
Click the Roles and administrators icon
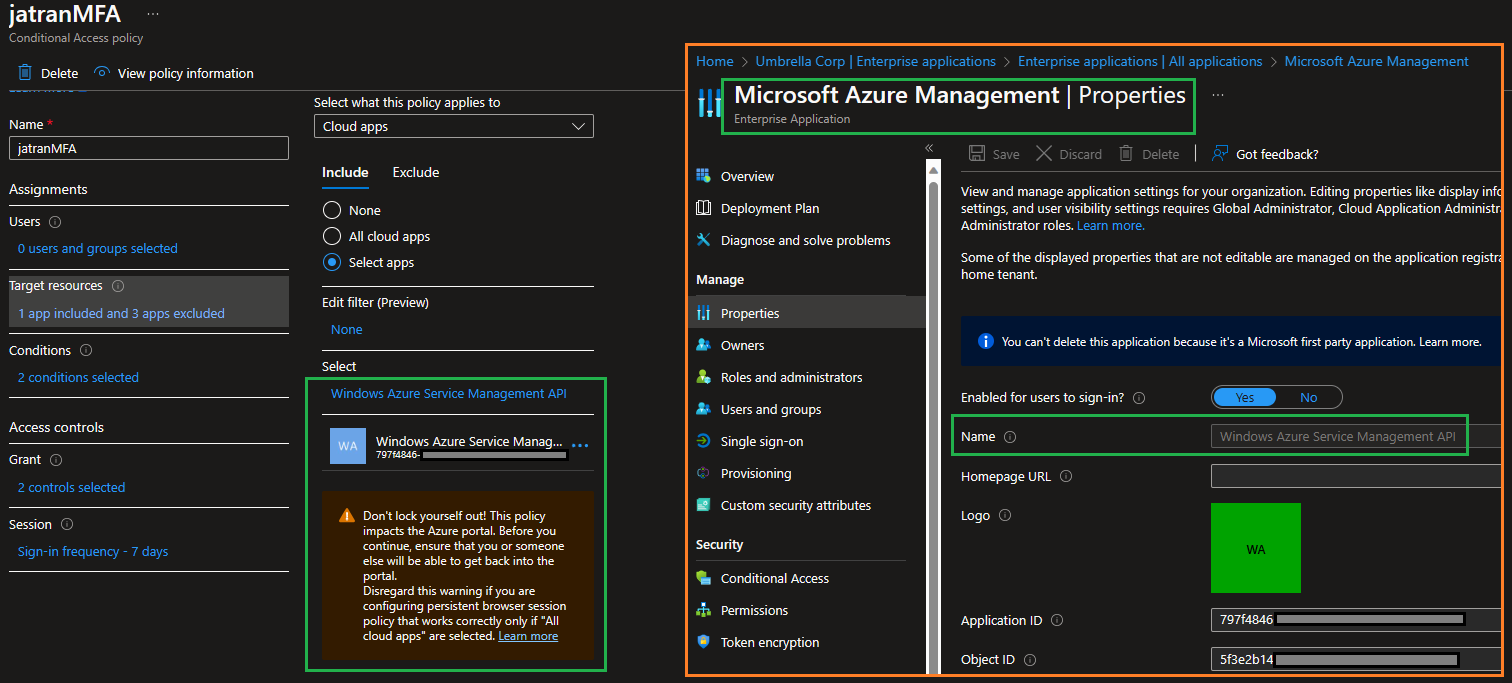tap(703, 377)
